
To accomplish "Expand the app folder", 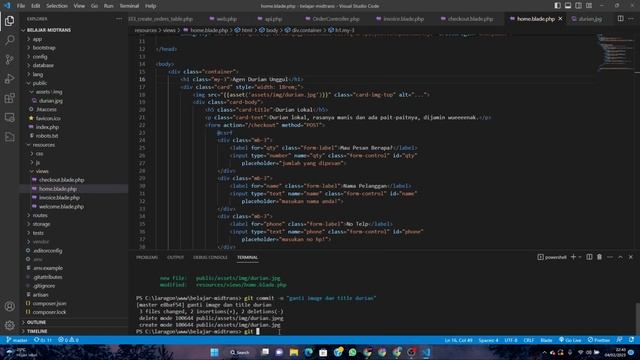I will [x=37, y=39].
